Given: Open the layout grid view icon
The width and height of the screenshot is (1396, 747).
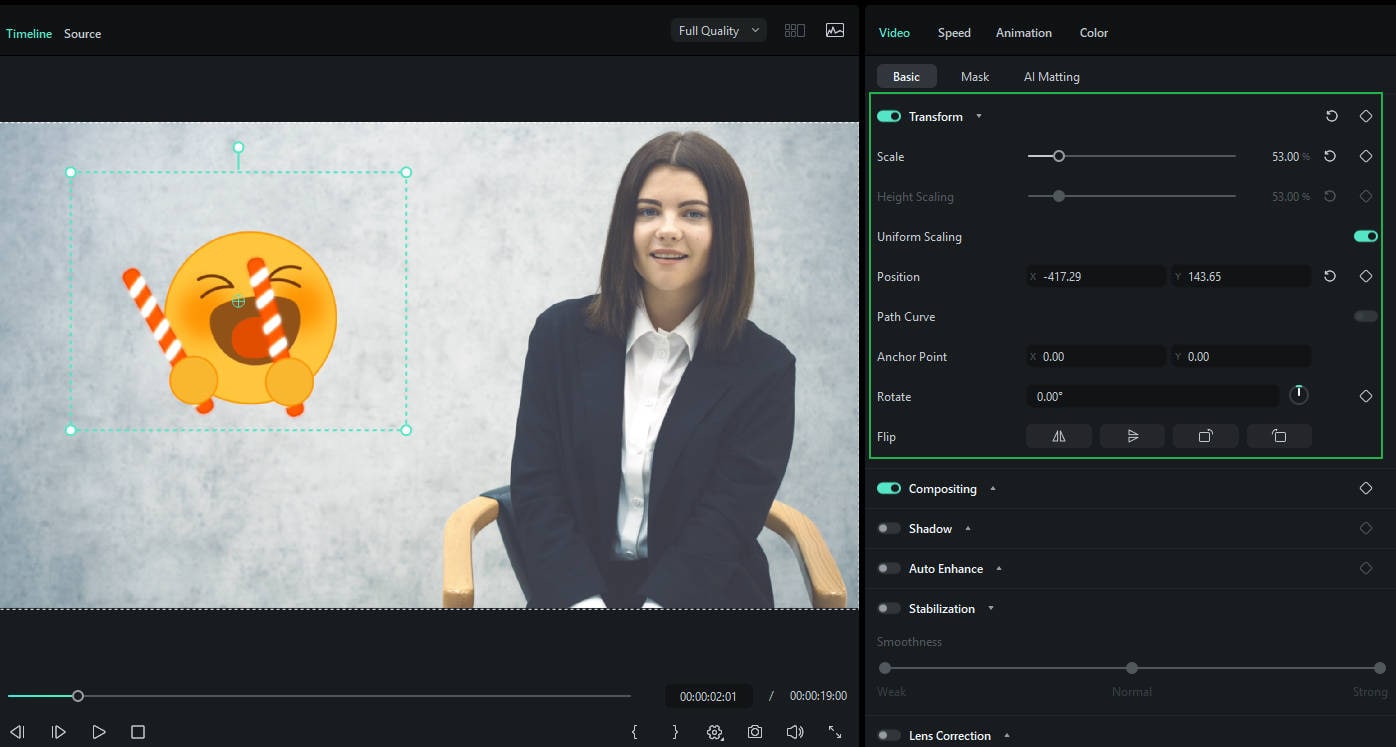Looking at the screenshot, I should 794,30.
